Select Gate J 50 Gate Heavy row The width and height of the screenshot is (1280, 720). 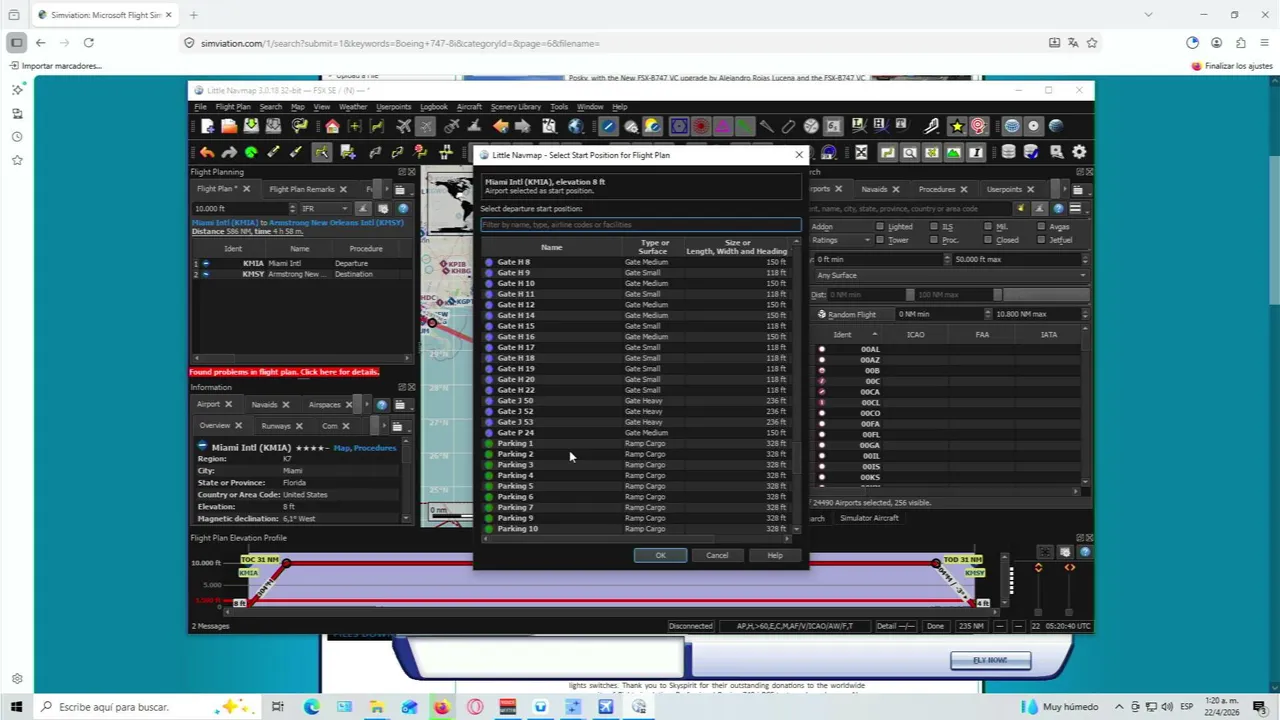coord(637,401)
